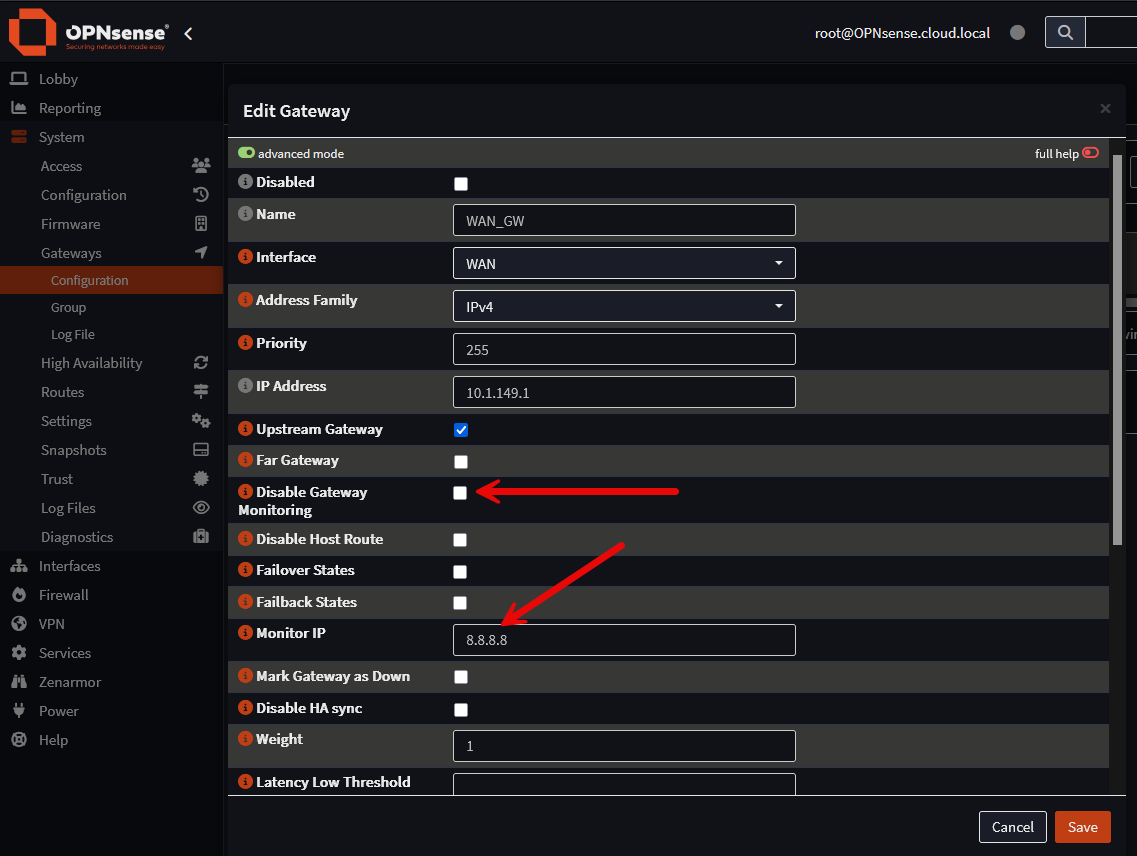Click the Snapshots drive icon
The width and height of the screenshot is (1137, 856).
coord(201,450)
